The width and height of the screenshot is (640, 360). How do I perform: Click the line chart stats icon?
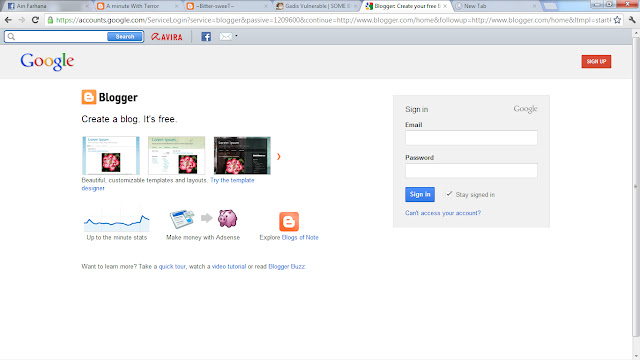click(x=117, y=220)
